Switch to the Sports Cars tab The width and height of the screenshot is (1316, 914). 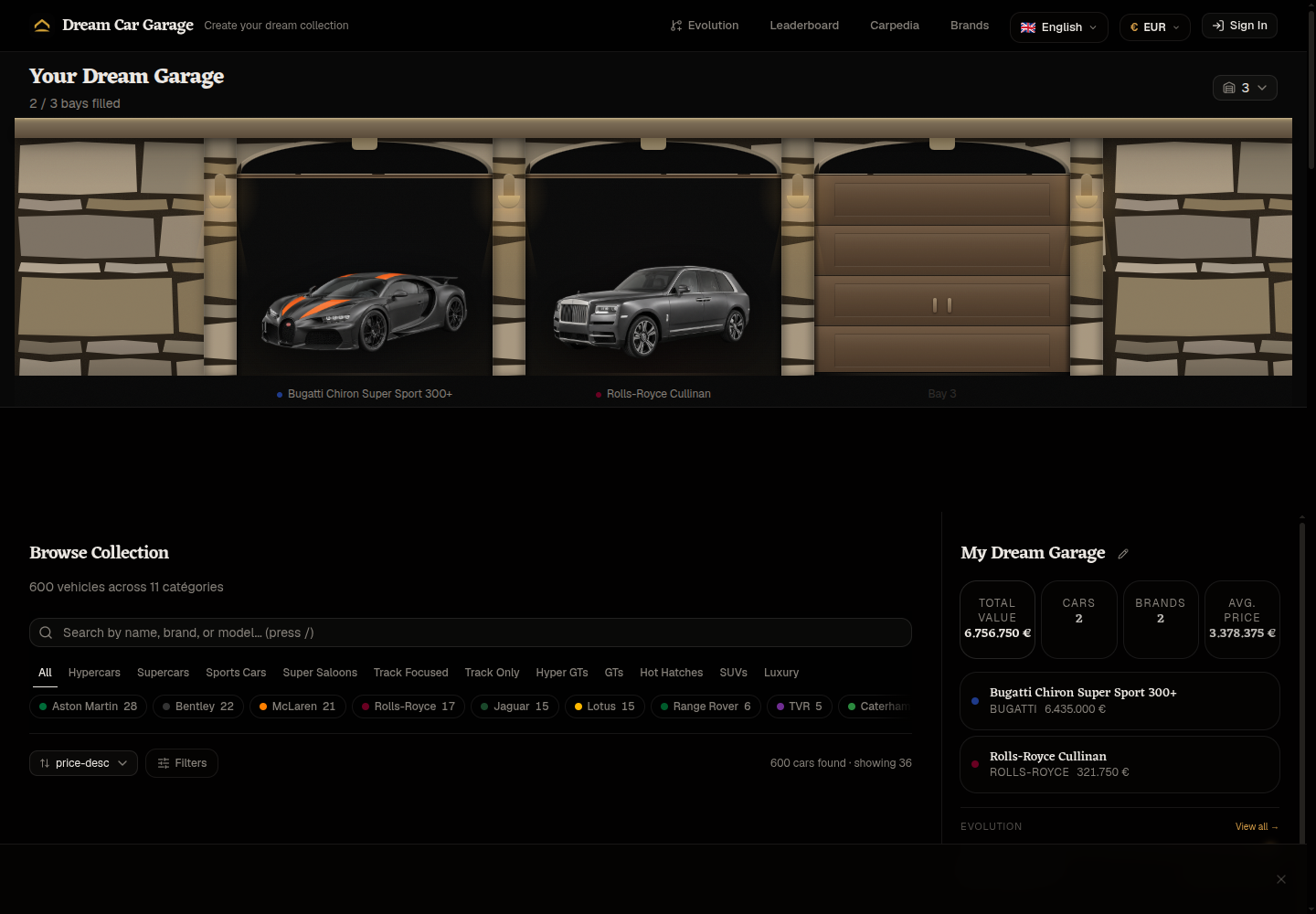(x=236, y=673)
